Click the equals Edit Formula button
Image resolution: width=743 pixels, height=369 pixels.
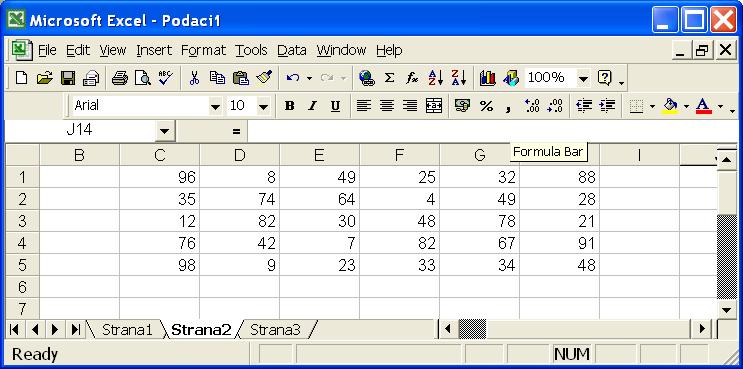236,131
